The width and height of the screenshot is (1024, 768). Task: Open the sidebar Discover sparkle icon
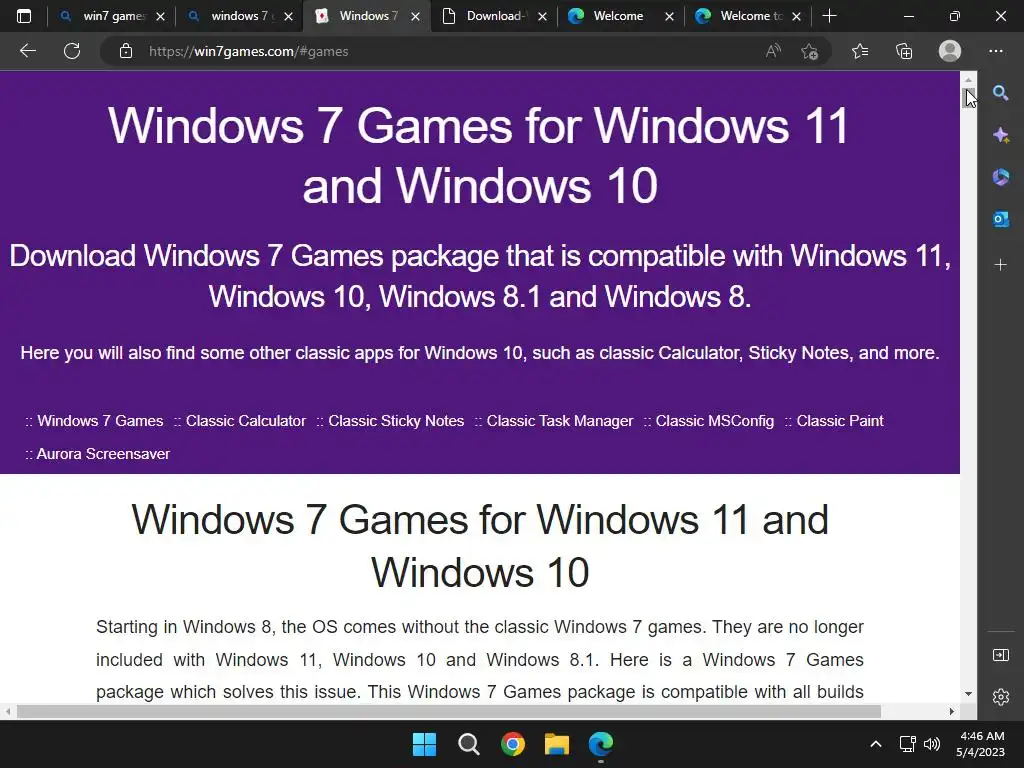click(x=1000, y=135)
